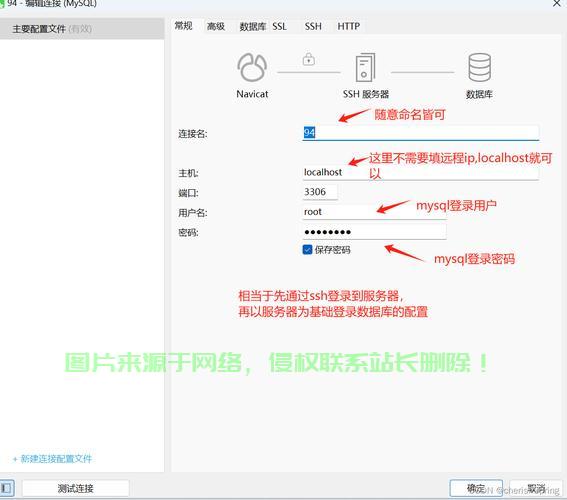Open the 高级 tab
The image size is (567, 500).
pos(216,26)
